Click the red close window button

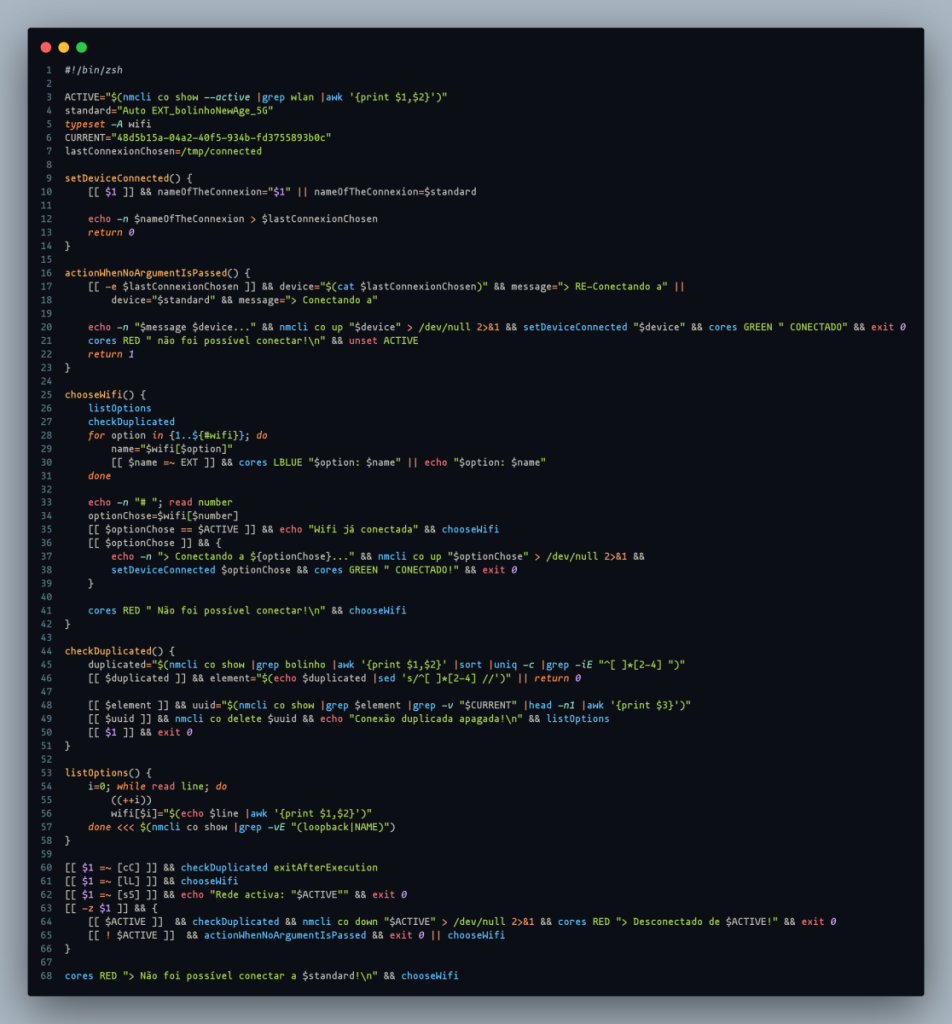tap(46, 47)
